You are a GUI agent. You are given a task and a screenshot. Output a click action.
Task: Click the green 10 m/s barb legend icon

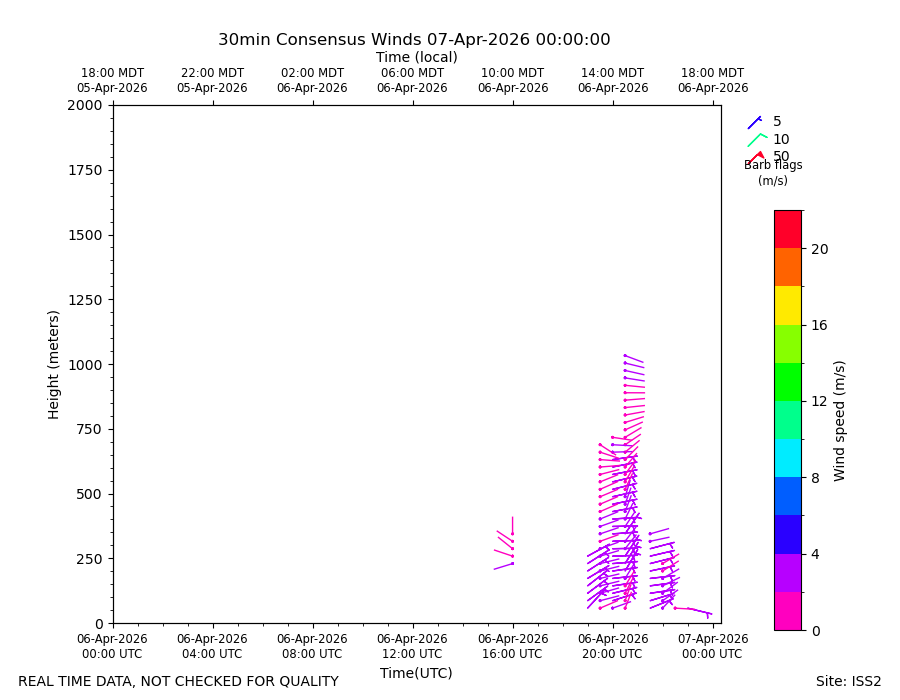point(757,140)
